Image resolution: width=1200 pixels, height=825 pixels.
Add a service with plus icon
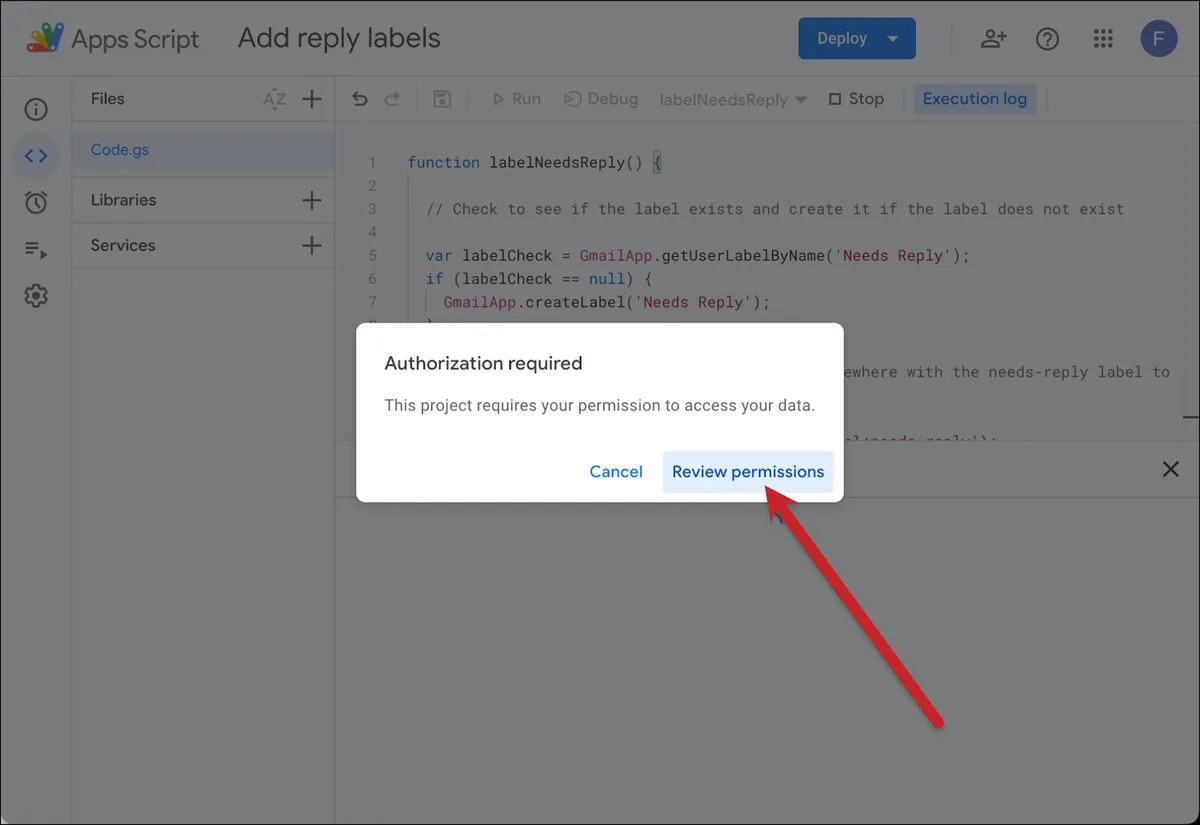click(312, 245)
